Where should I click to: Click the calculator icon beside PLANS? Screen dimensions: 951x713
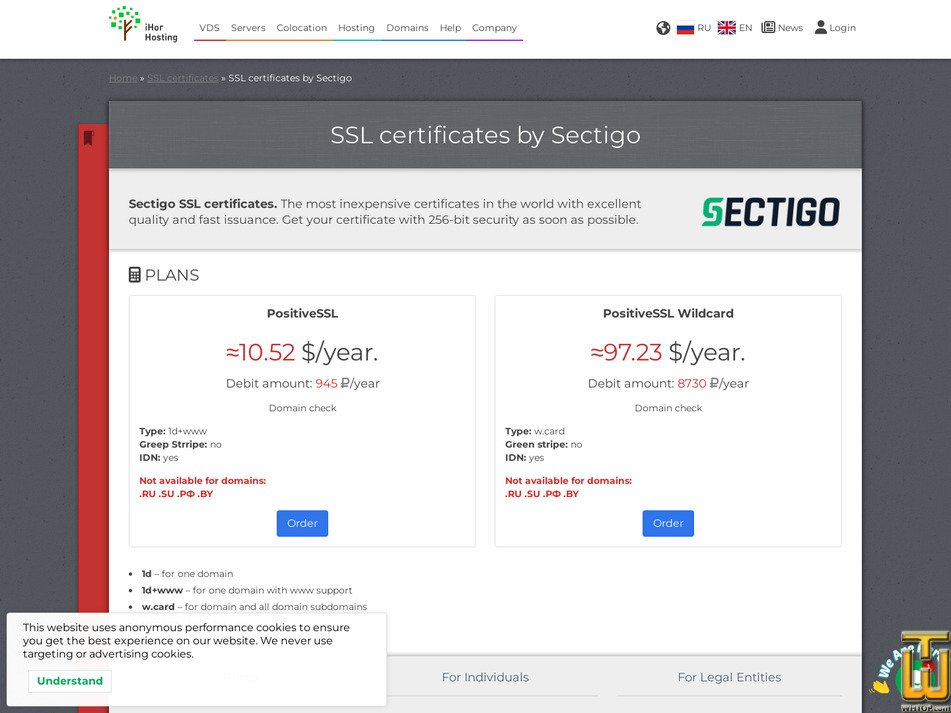(135, 275)
